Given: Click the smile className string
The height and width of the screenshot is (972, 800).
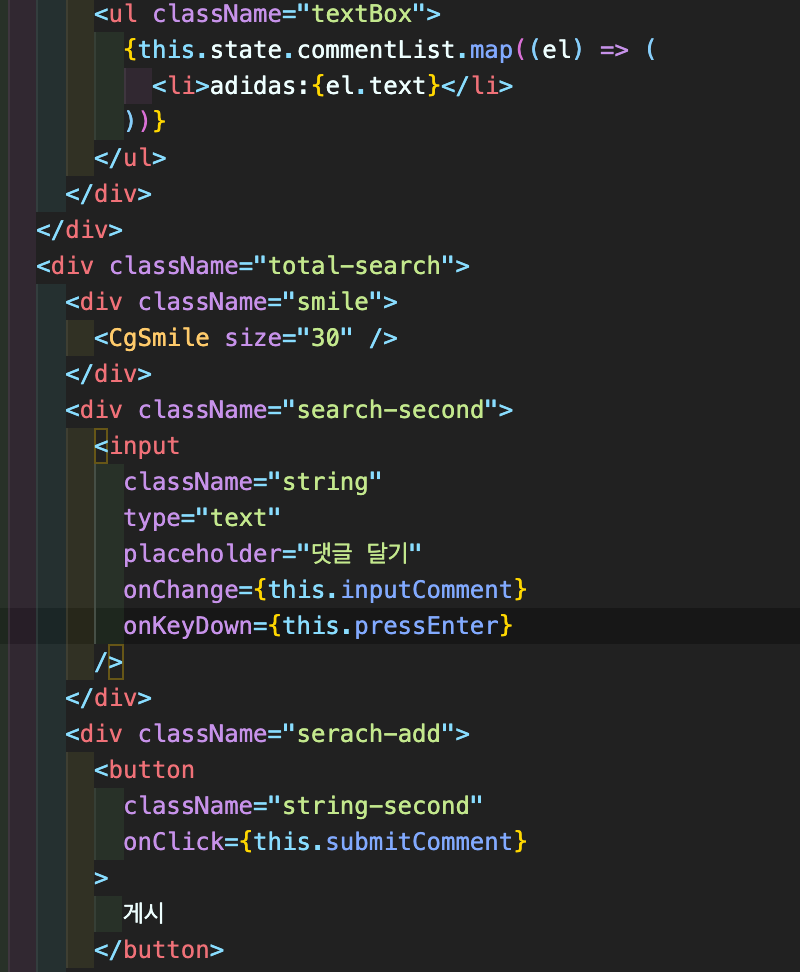Looking at the screenshot, I should coord(333,302).
